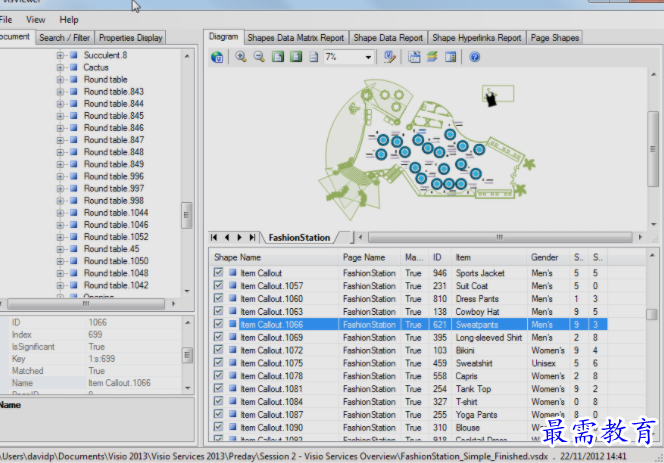Screen dimensions: 664x463
Task: Toggle checkbox for Item Callout.1075
Action: point(219,363)
